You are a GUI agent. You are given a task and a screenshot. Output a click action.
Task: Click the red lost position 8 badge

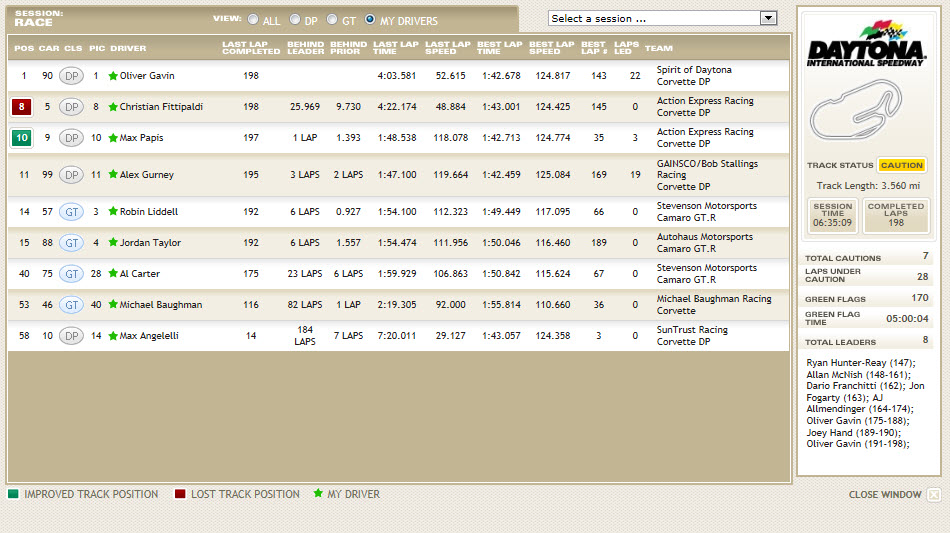[x=22, y=107]
